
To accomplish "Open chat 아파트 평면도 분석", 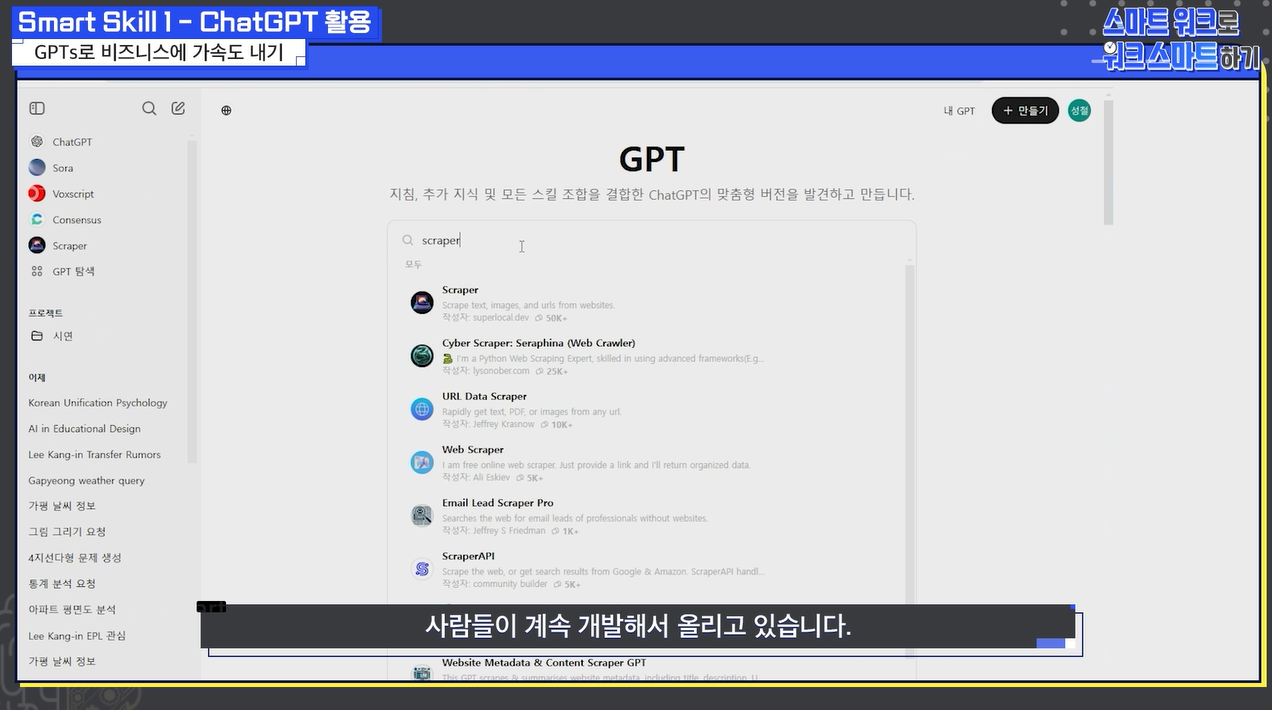I will point(72,610).
